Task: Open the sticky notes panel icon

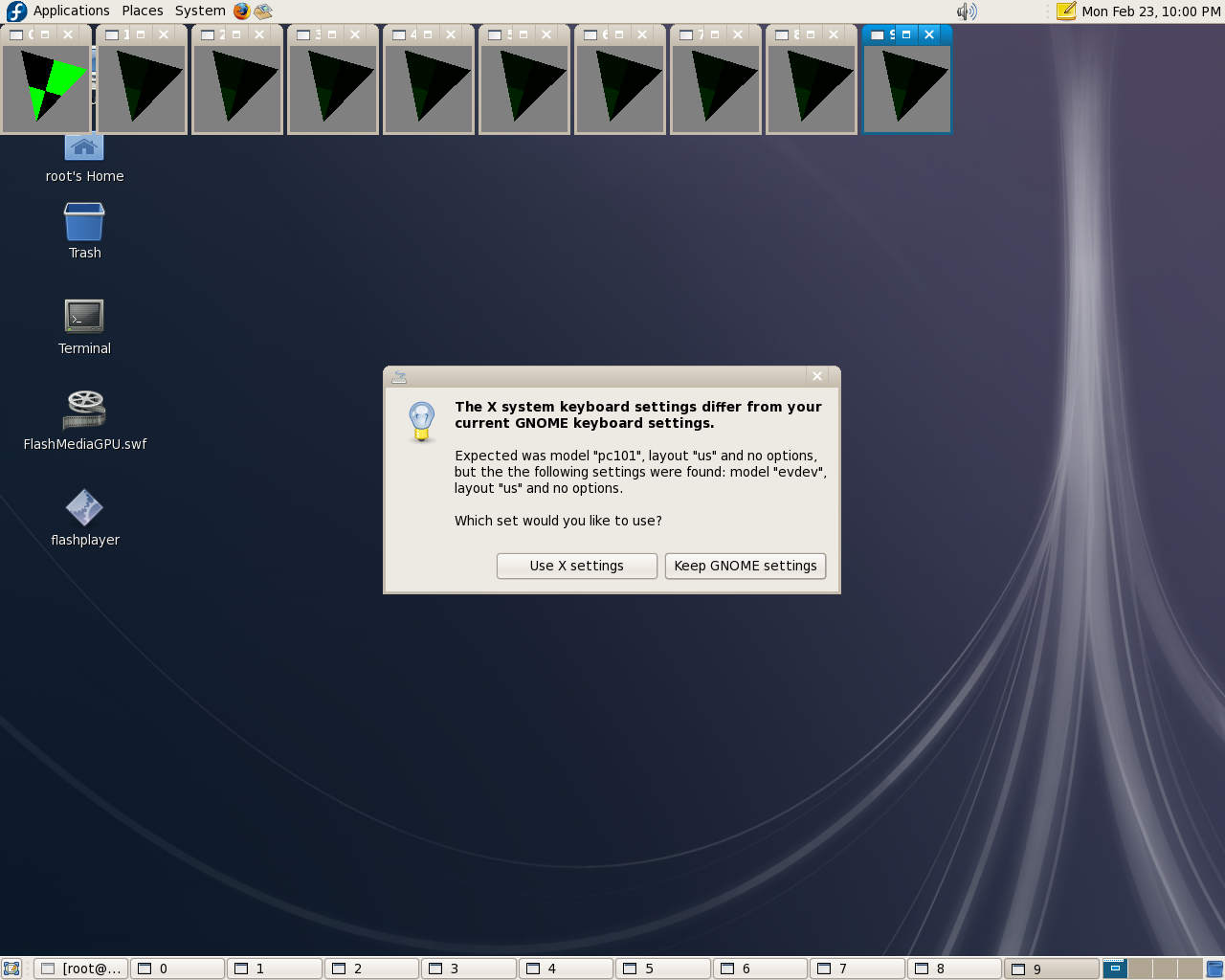Action: [x=1066, y=11]
